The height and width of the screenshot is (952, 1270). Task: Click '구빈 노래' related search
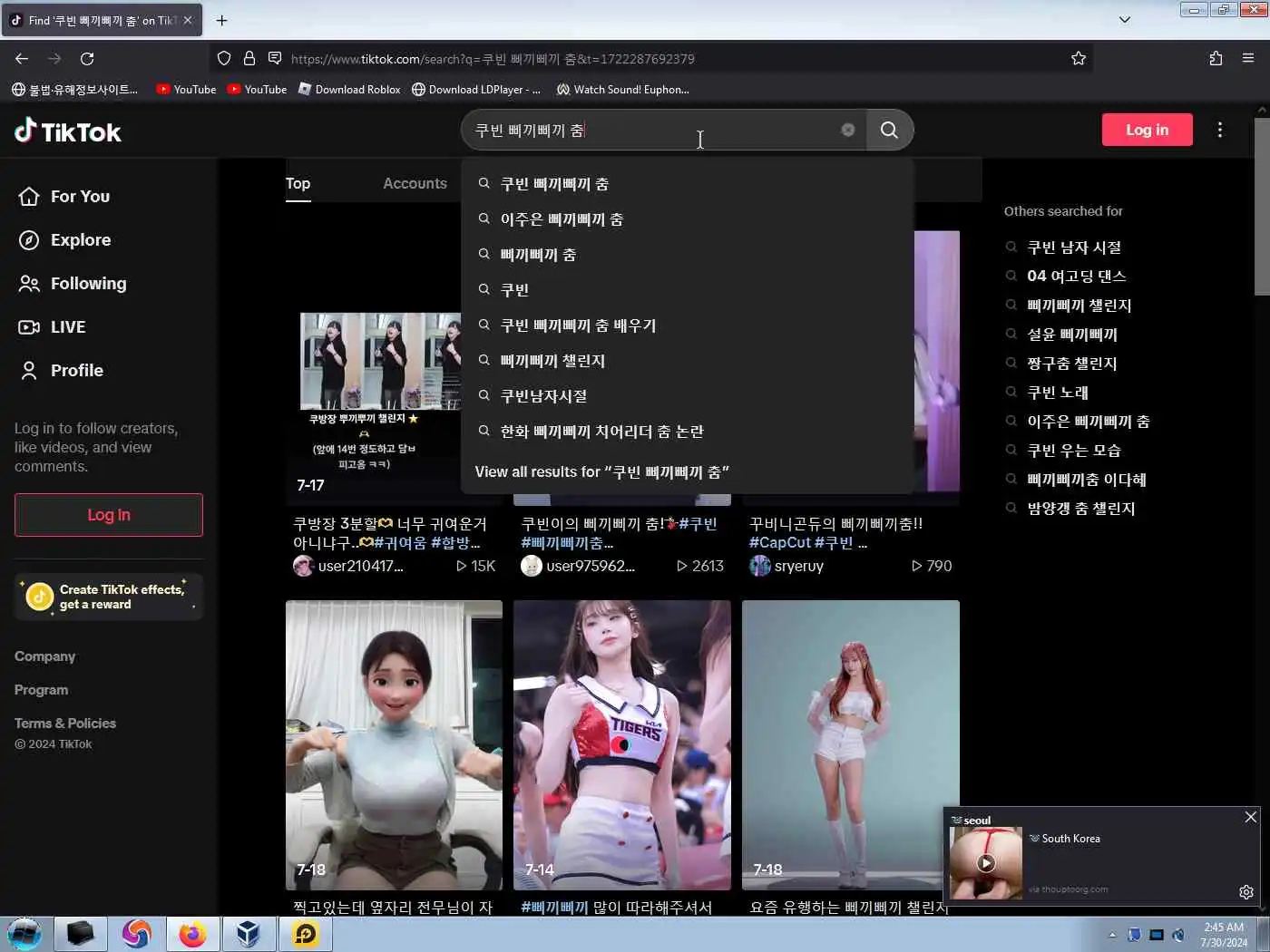tap(1058, 393)
